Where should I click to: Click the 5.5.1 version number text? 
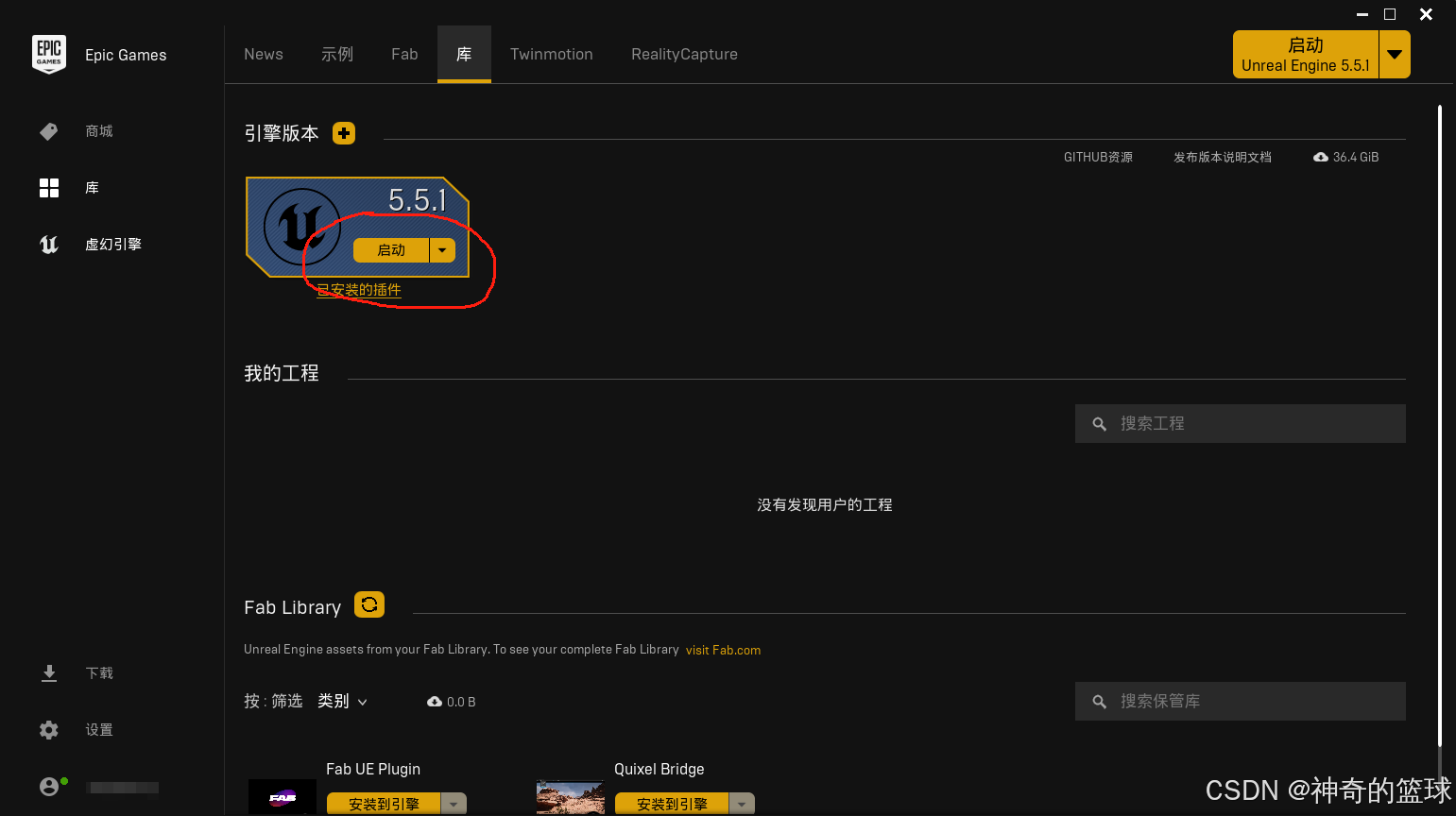[417, 200]
